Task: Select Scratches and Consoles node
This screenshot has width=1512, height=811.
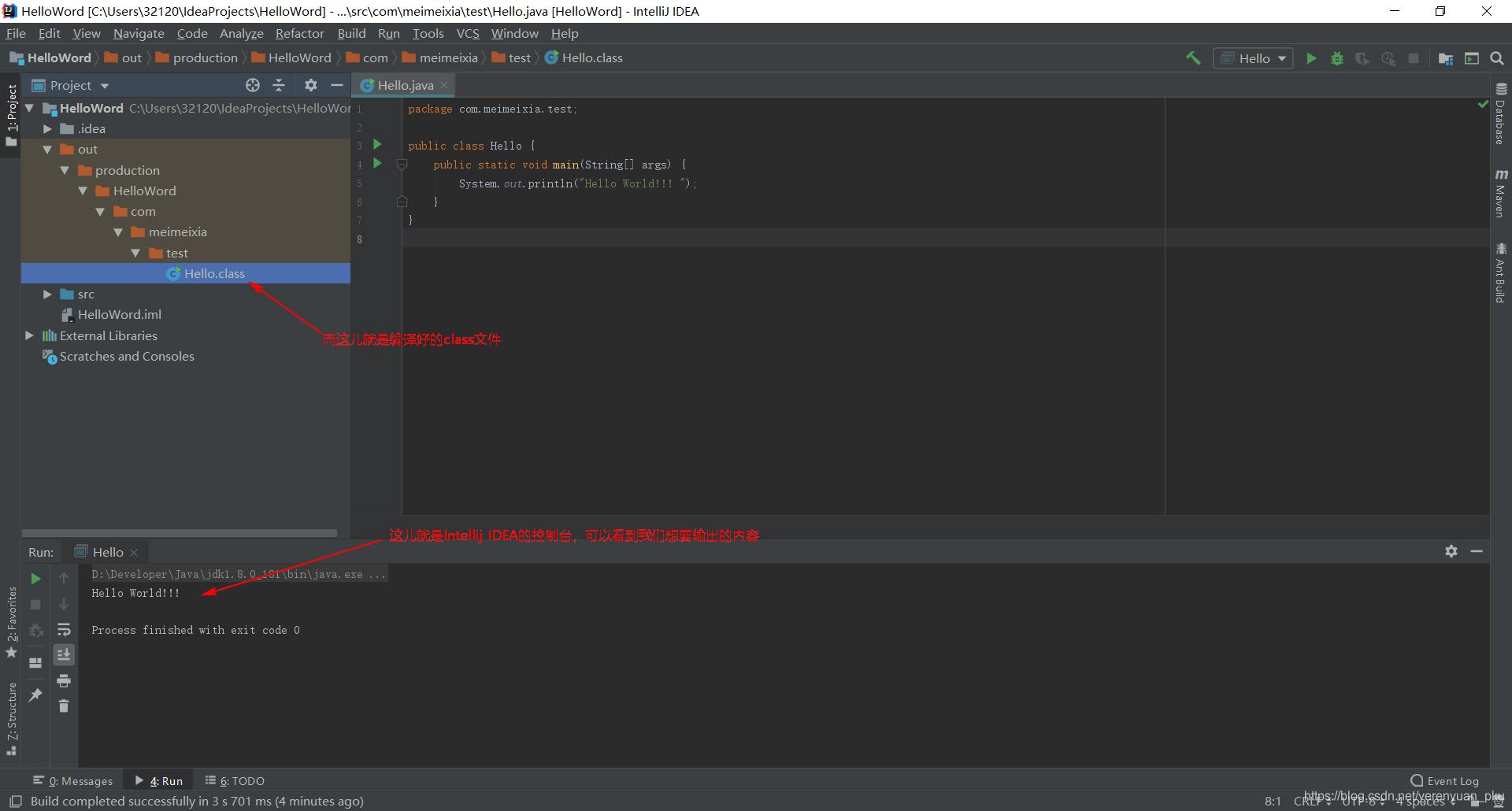Action: 127,356
